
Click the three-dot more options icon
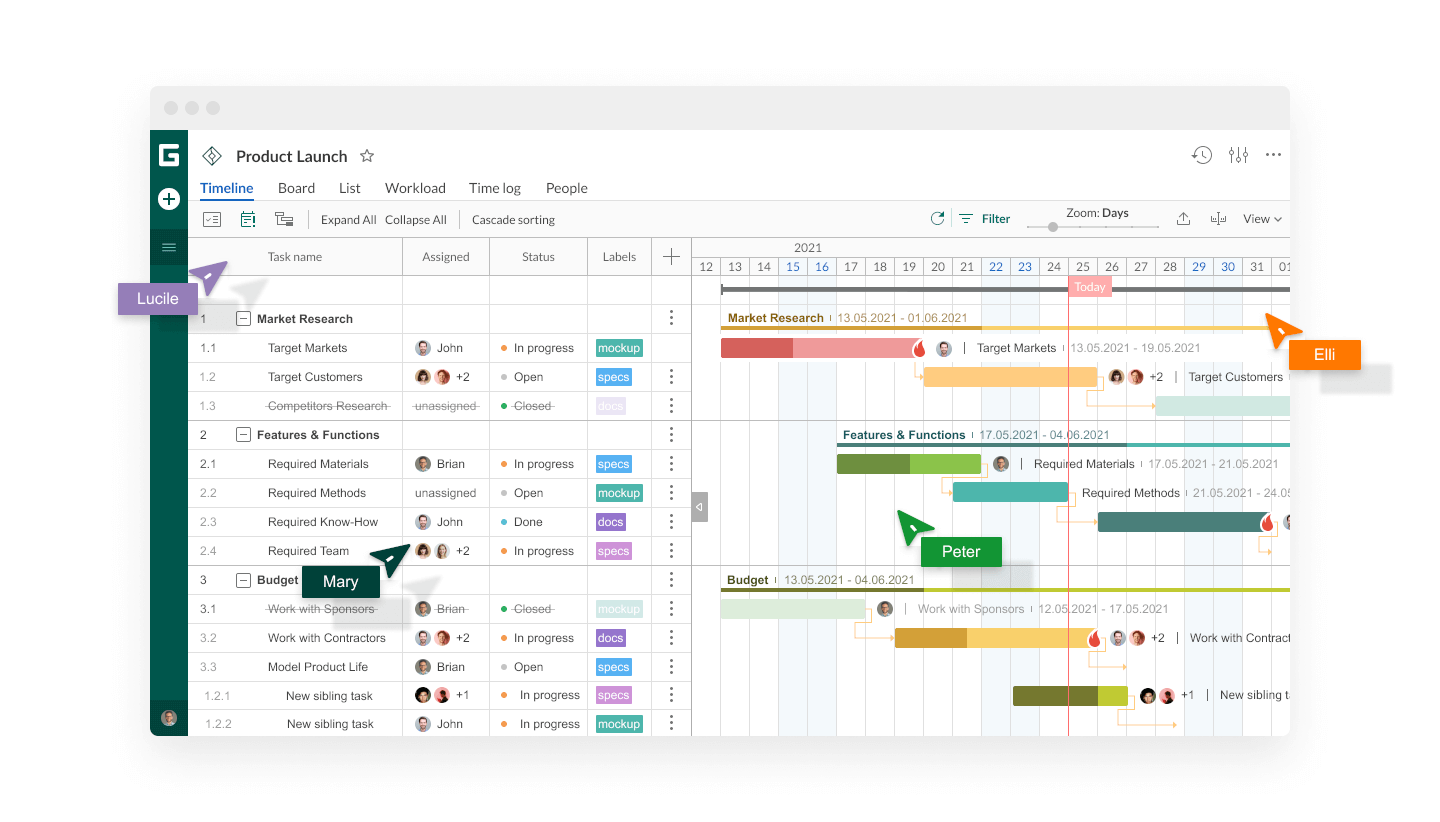point(1274,155)
